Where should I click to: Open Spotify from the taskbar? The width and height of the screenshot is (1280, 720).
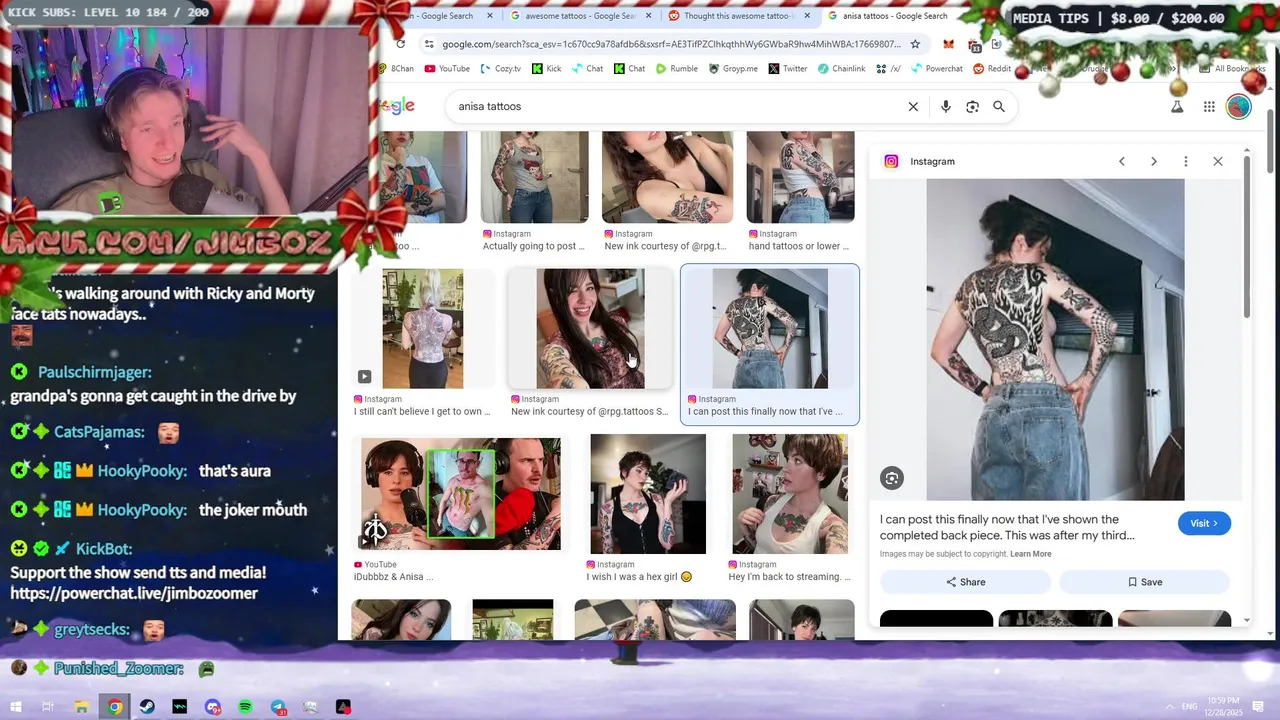click(245, 707)
